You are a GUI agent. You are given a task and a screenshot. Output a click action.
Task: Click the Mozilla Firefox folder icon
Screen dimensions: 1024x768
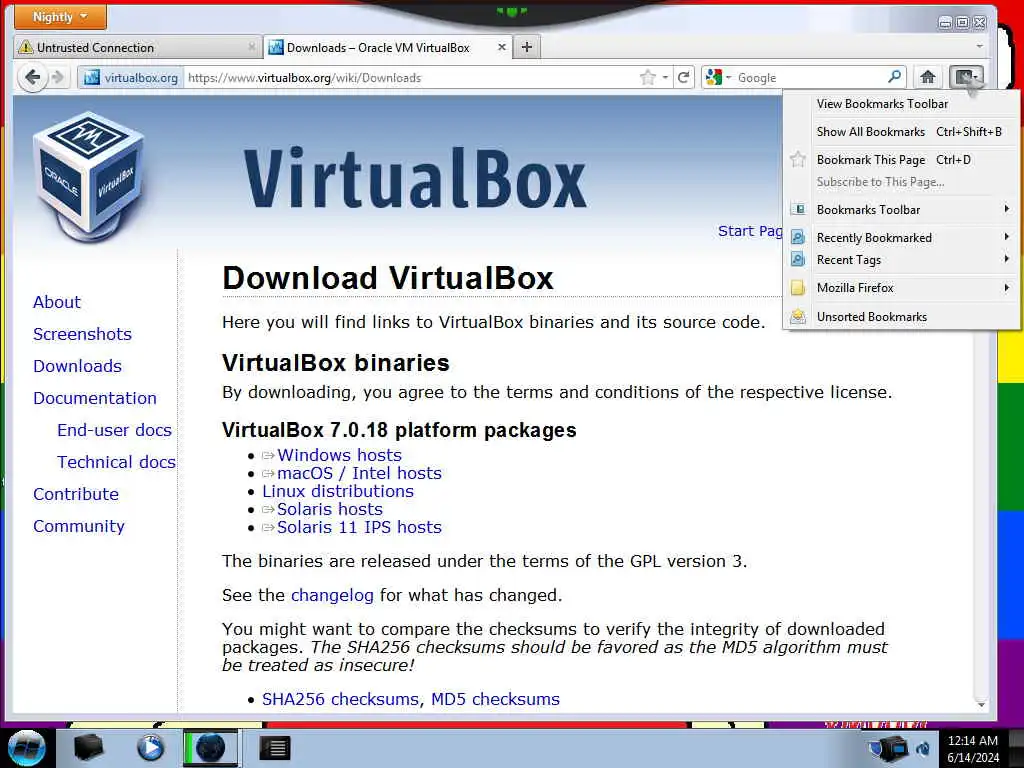[x=797, y=288]
